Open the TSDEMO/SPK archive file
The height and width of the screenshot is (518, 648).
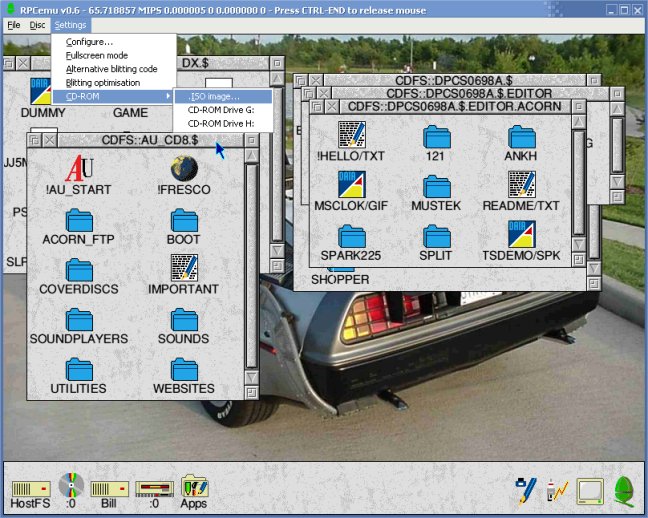(521, 235)
